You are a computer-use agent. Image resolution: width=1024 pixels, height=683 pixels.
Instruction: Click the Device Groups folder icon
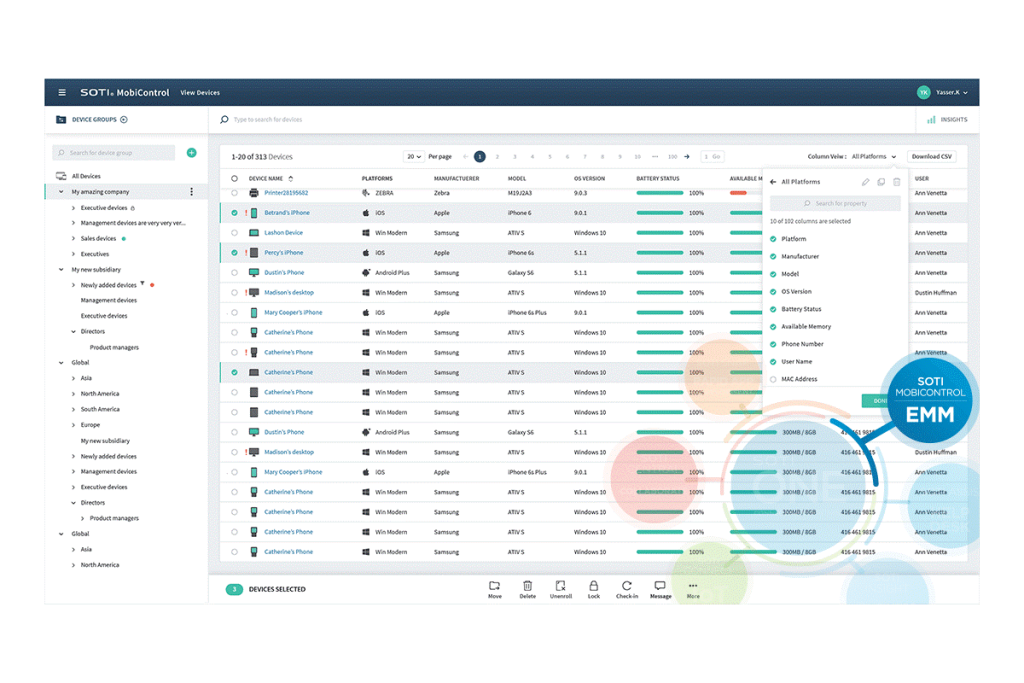pyautogui.click(x=61, y=119)
